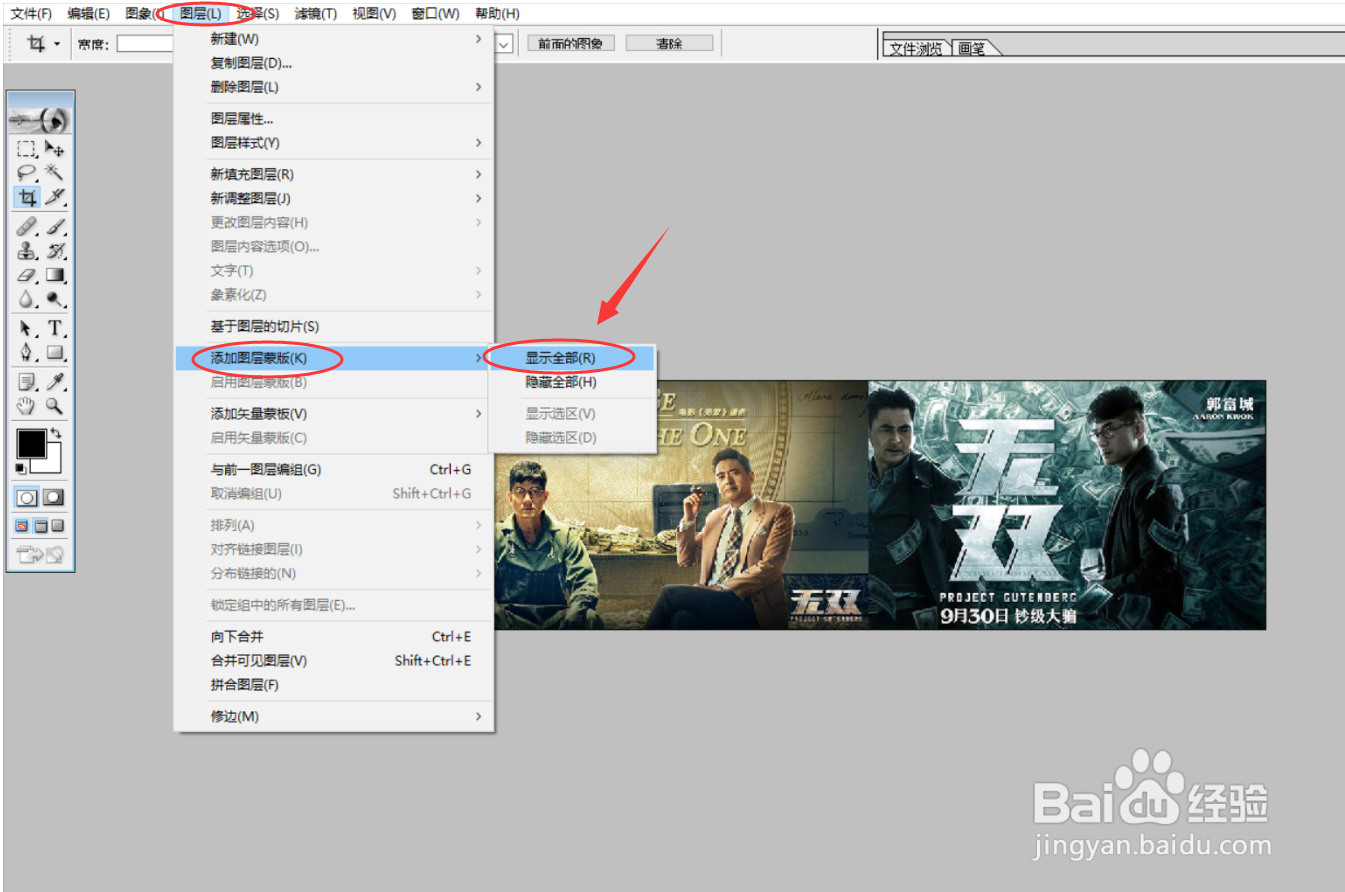Select the Rectangle shape tool
1345x892 pixels.
55,352
